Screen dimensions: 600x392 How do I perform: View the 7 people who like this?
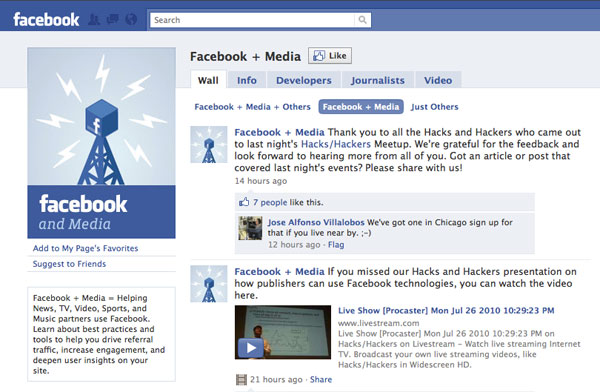(270, 202)
